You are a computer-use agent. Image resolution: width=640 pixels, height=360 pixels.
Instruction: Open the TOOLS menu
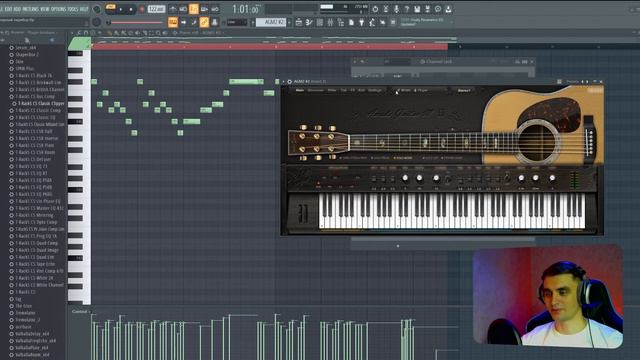pos(73,9)
